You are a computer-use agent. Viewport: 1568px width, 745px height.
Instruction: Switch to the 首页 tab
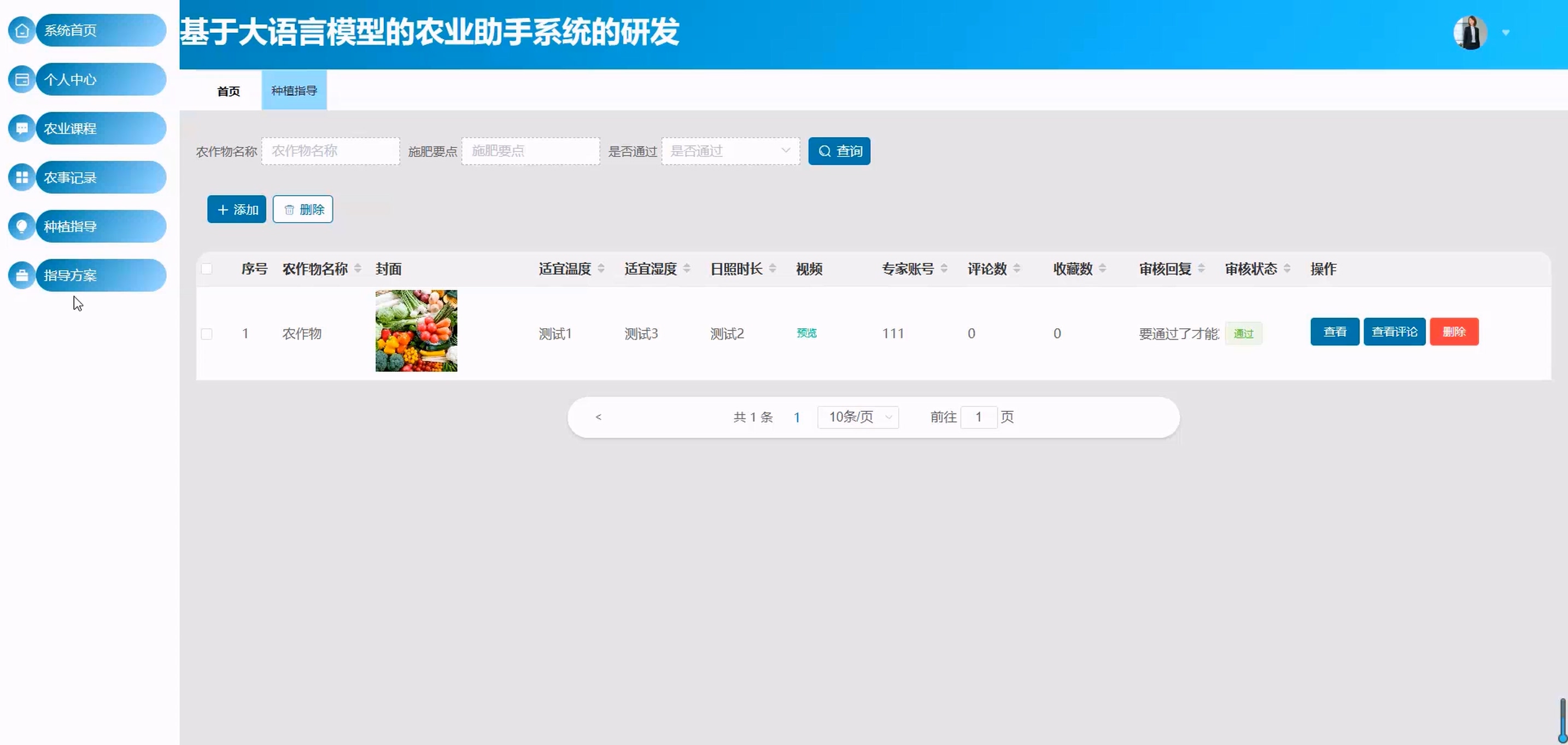pyautogui.click(x=229, y=91)
